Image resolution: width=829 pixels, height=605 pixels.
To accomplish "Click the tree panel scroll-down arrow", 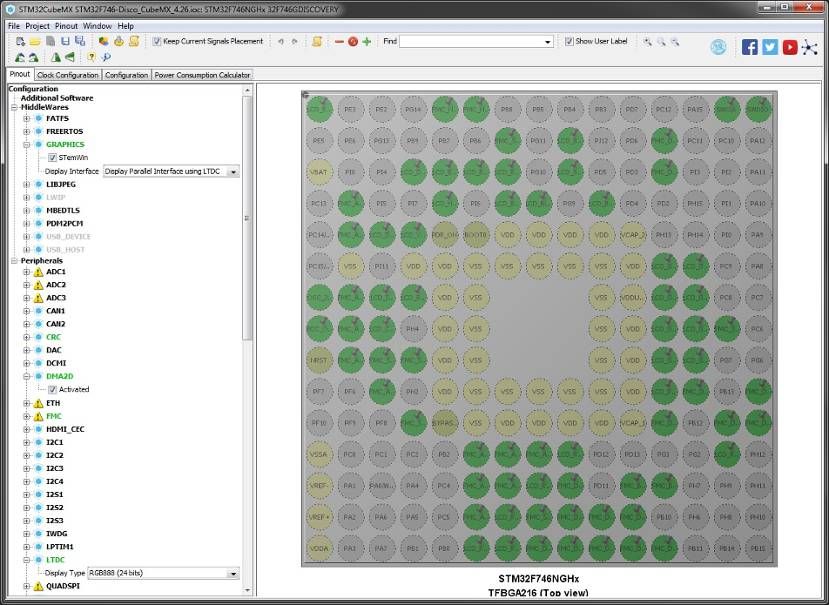I will pyautogui.click(x=247, y=590).
